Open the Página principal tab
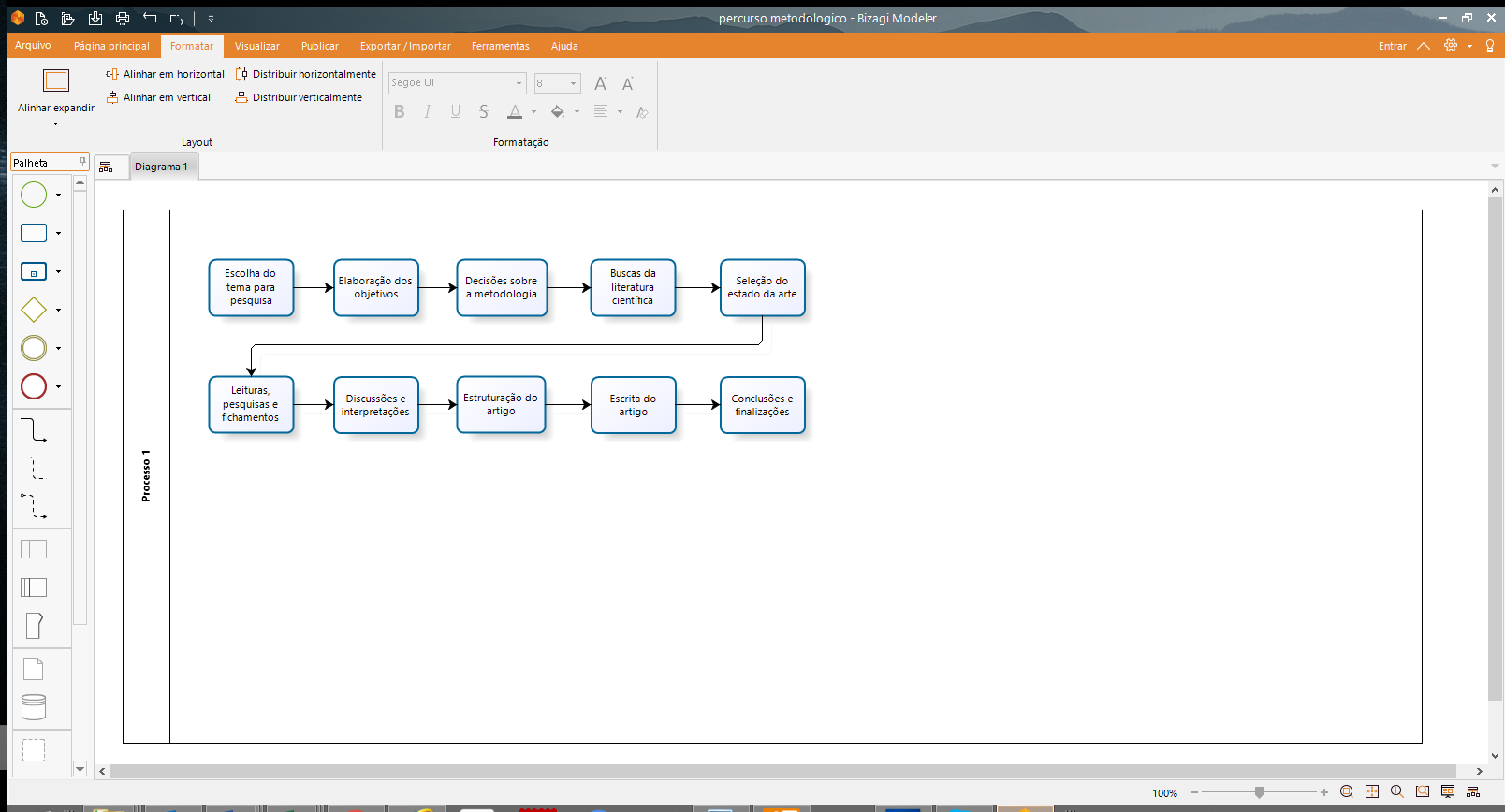Image resolution: width=1505 pixels, height=812 pixels. 111,46
